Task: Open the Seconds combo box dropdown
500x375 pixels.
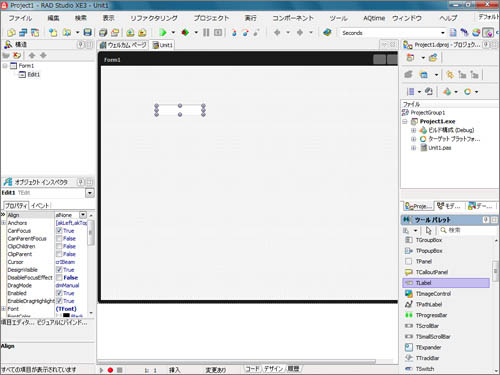Action: pos(443,33)
